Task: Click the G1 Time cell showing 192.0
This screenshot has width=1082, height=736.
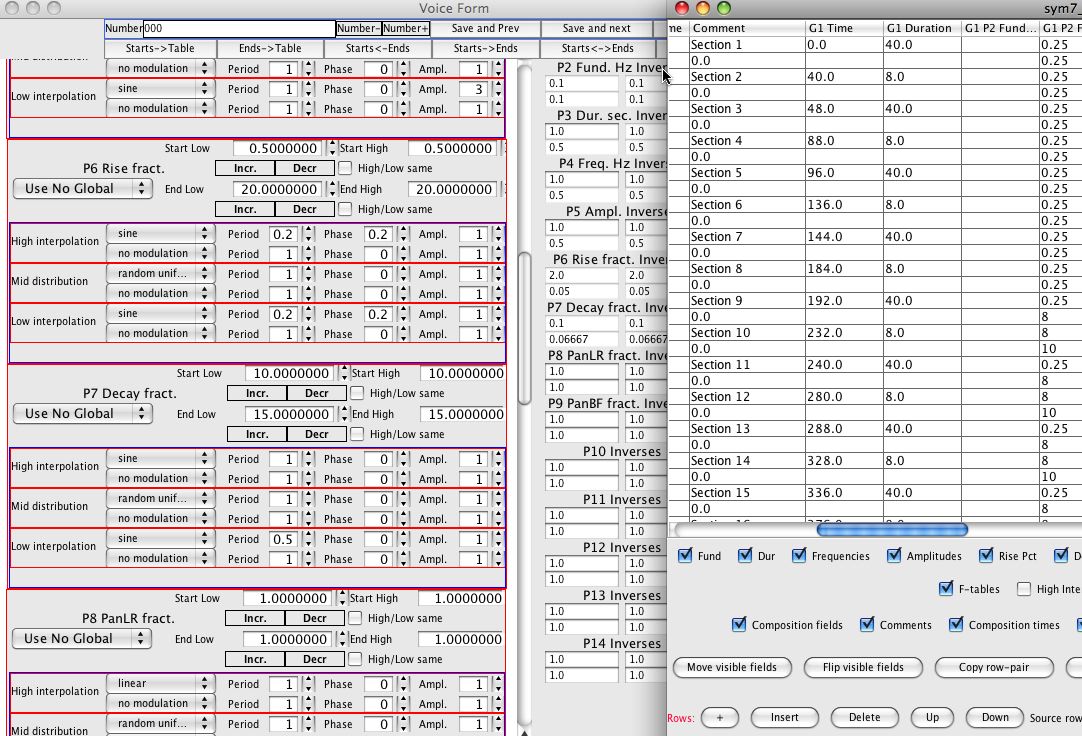Action: (x=845, y=301)
